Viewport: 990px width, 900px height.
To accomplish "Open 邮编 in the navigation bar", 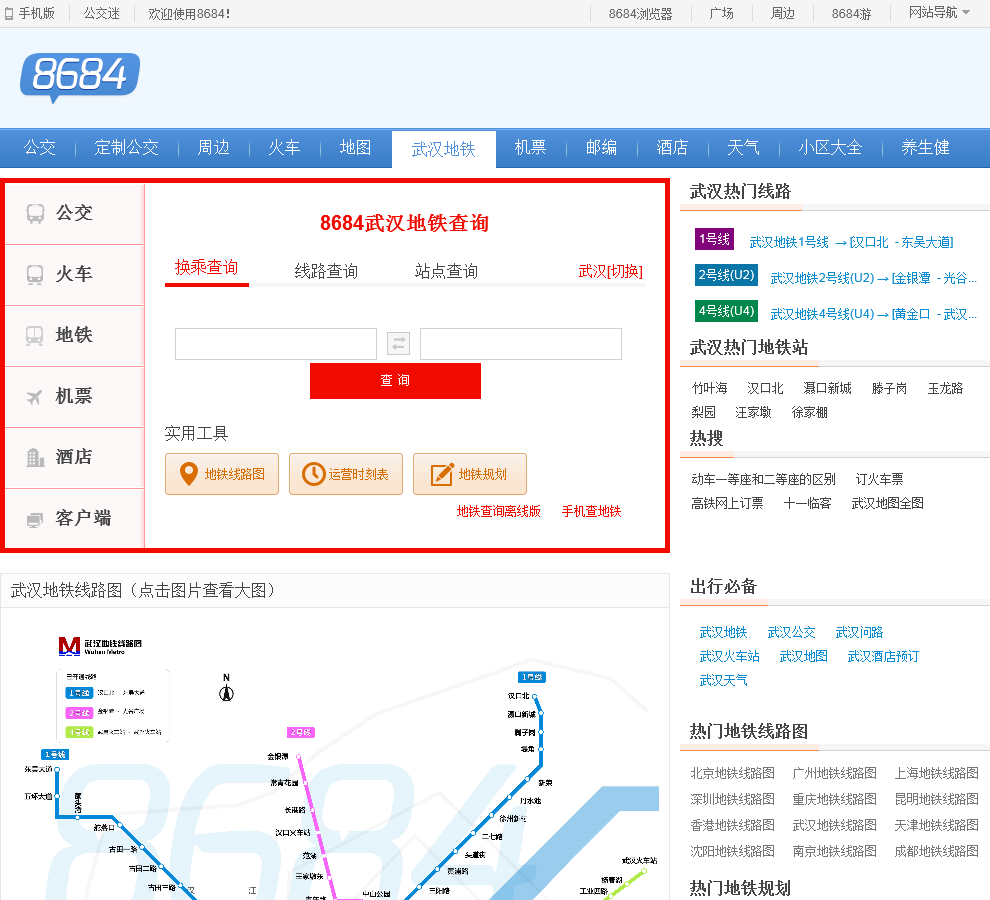I will (x=601, y=148).
